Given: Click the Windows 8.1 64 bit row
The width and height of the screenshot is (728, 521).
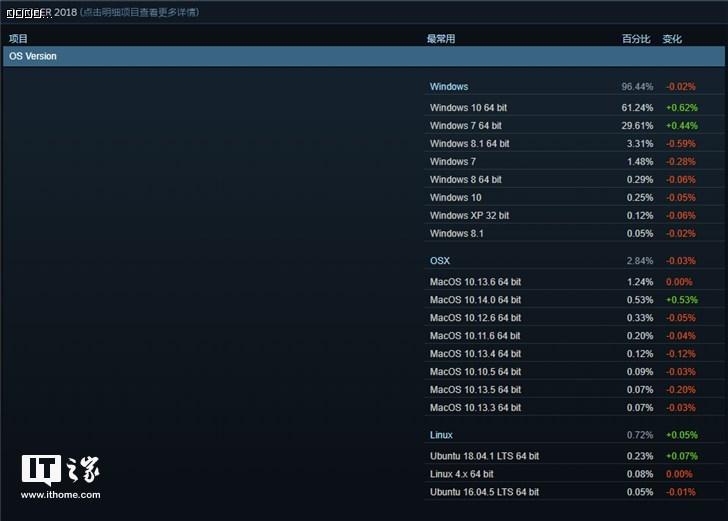Looking at the screenshot, I should tap(574, 143).
